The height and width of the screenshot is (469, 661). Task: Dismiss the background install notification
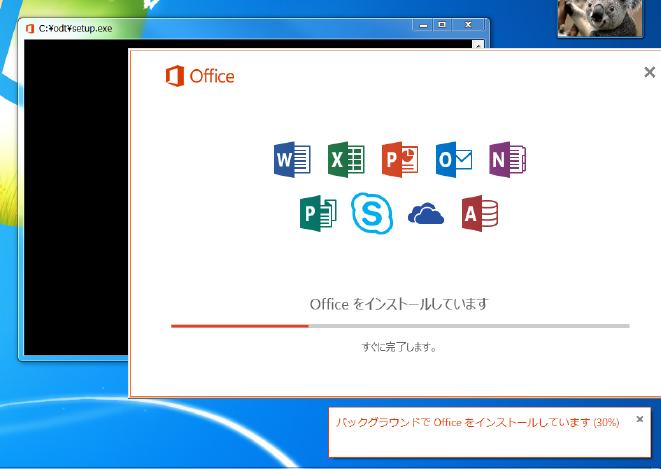click(640, 419)
